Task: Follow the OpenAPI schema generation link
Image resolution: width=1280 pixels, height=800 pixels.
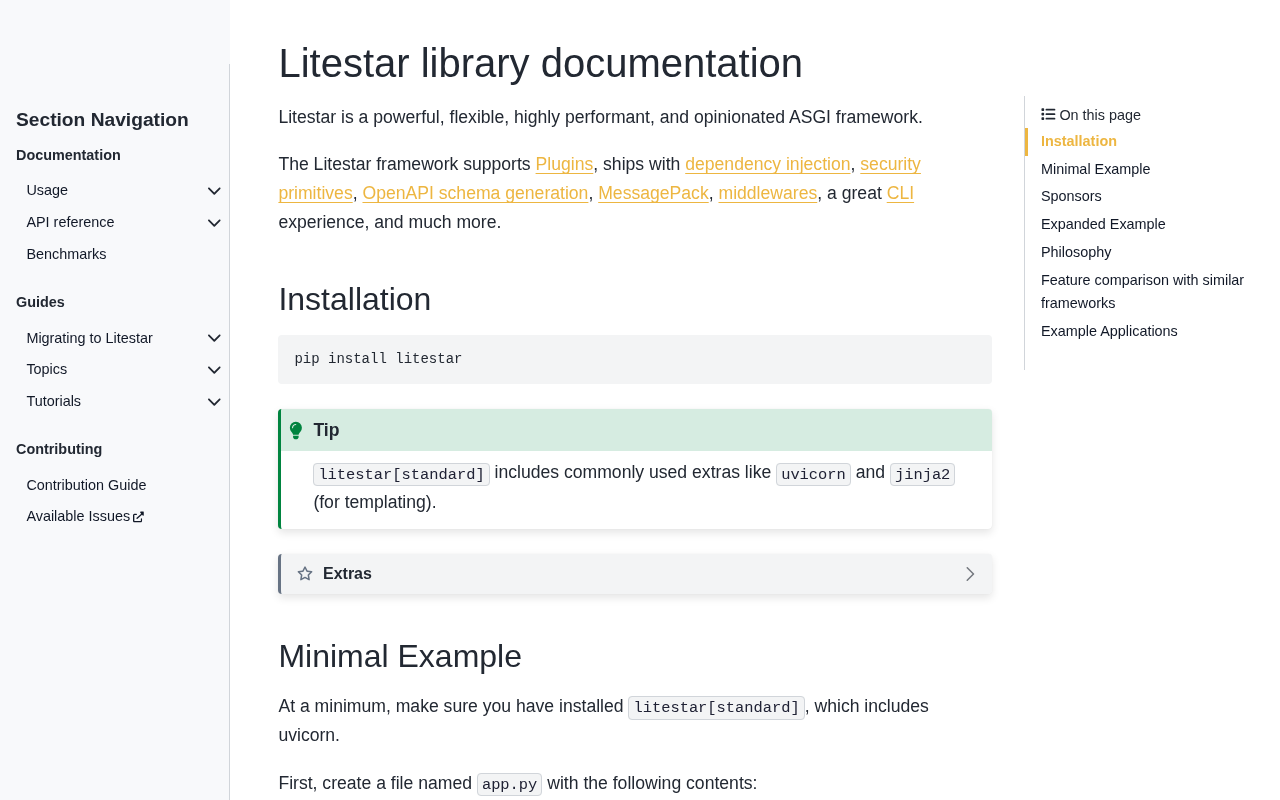Action: pos(475,193)
